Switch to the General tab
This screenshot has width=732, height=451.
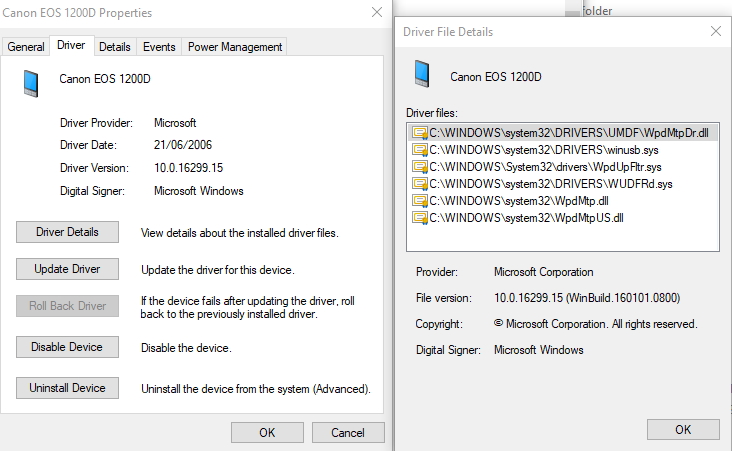pyautogui.click(x=26, y=47)
